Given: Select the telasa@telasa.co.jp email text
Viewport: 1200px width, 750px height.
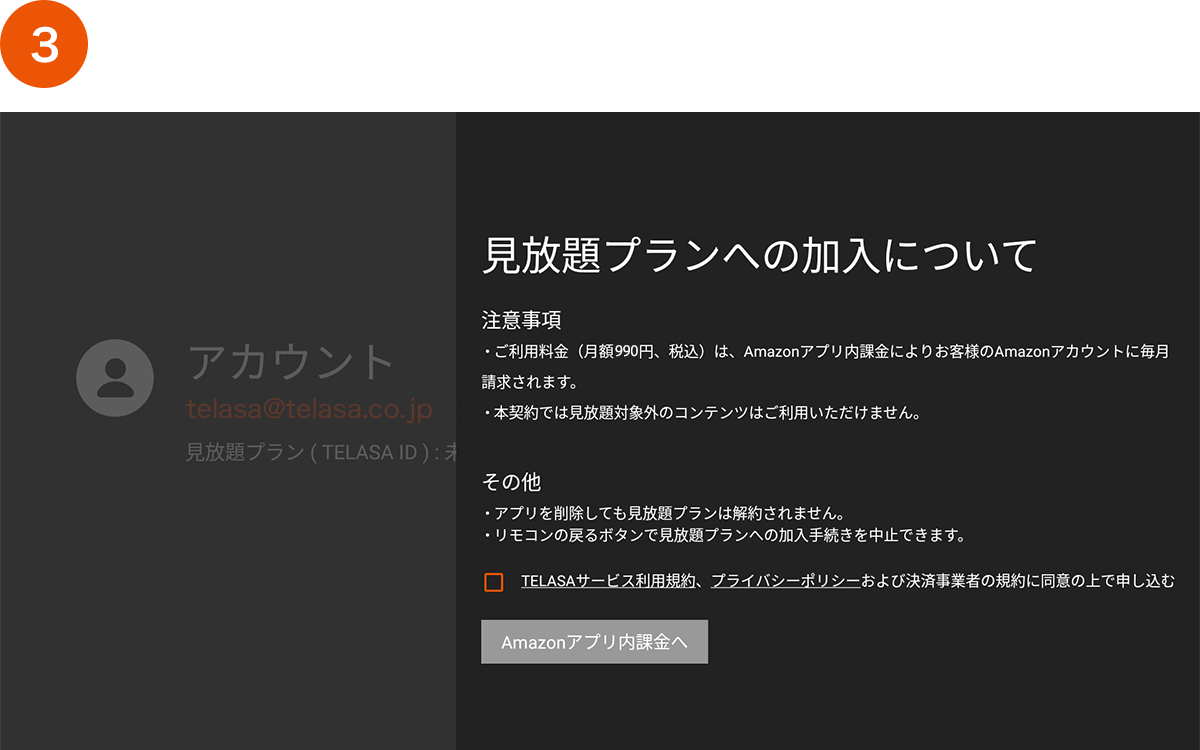Looking at the screenshot, I should (x=309, y=409).
